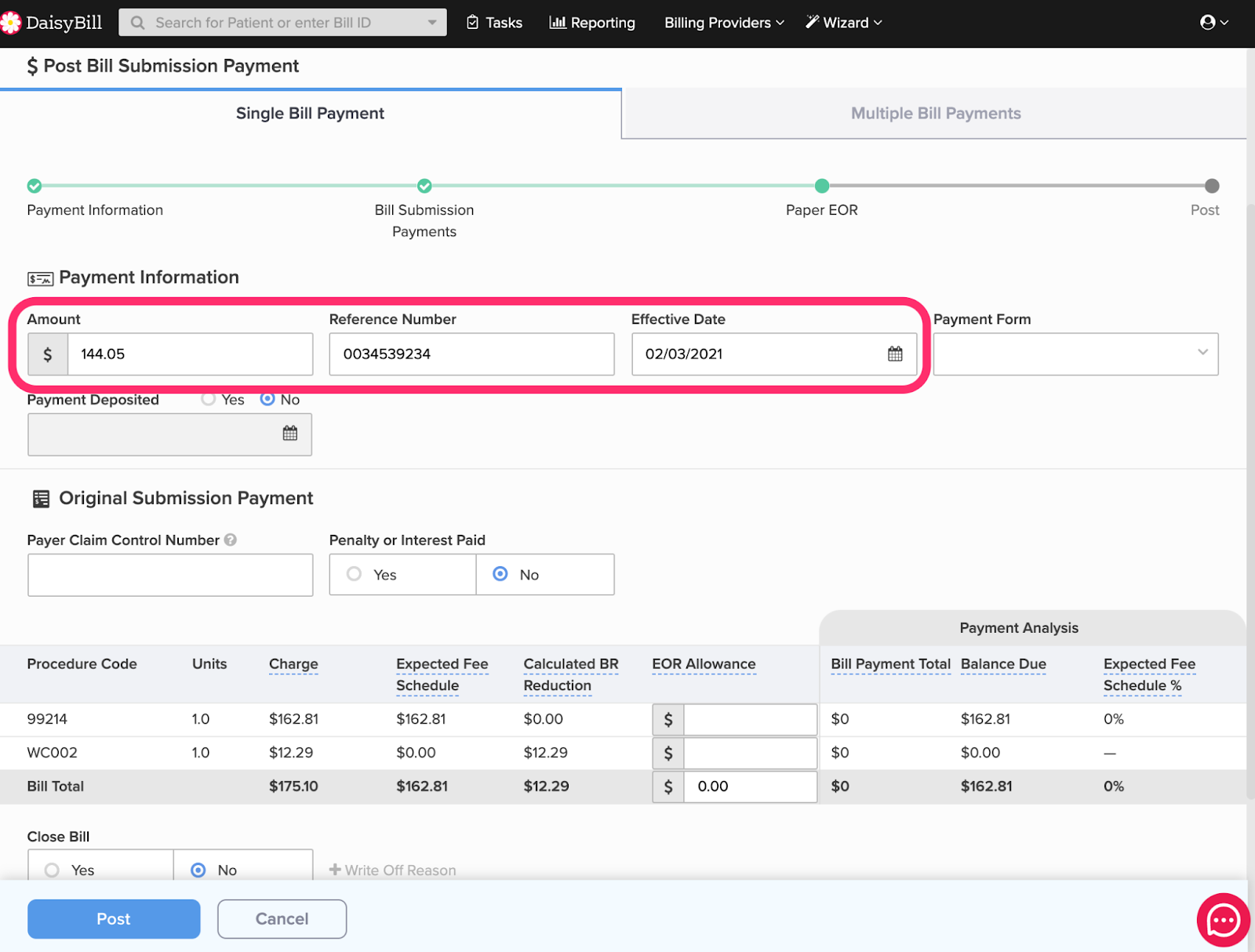Open the Effective Date calendar picker

894,354
